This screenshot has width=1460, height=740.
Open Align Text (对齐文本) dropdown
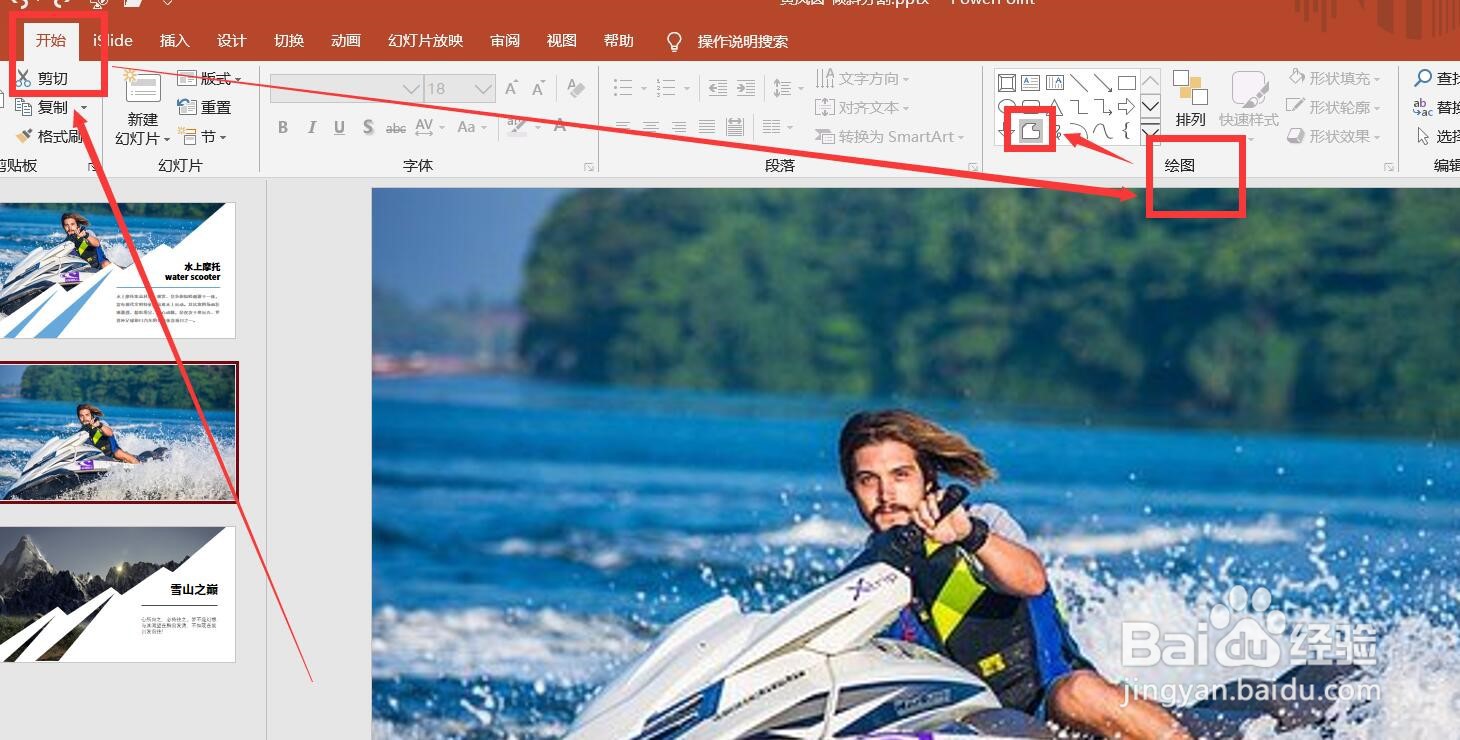click(862, 107)
